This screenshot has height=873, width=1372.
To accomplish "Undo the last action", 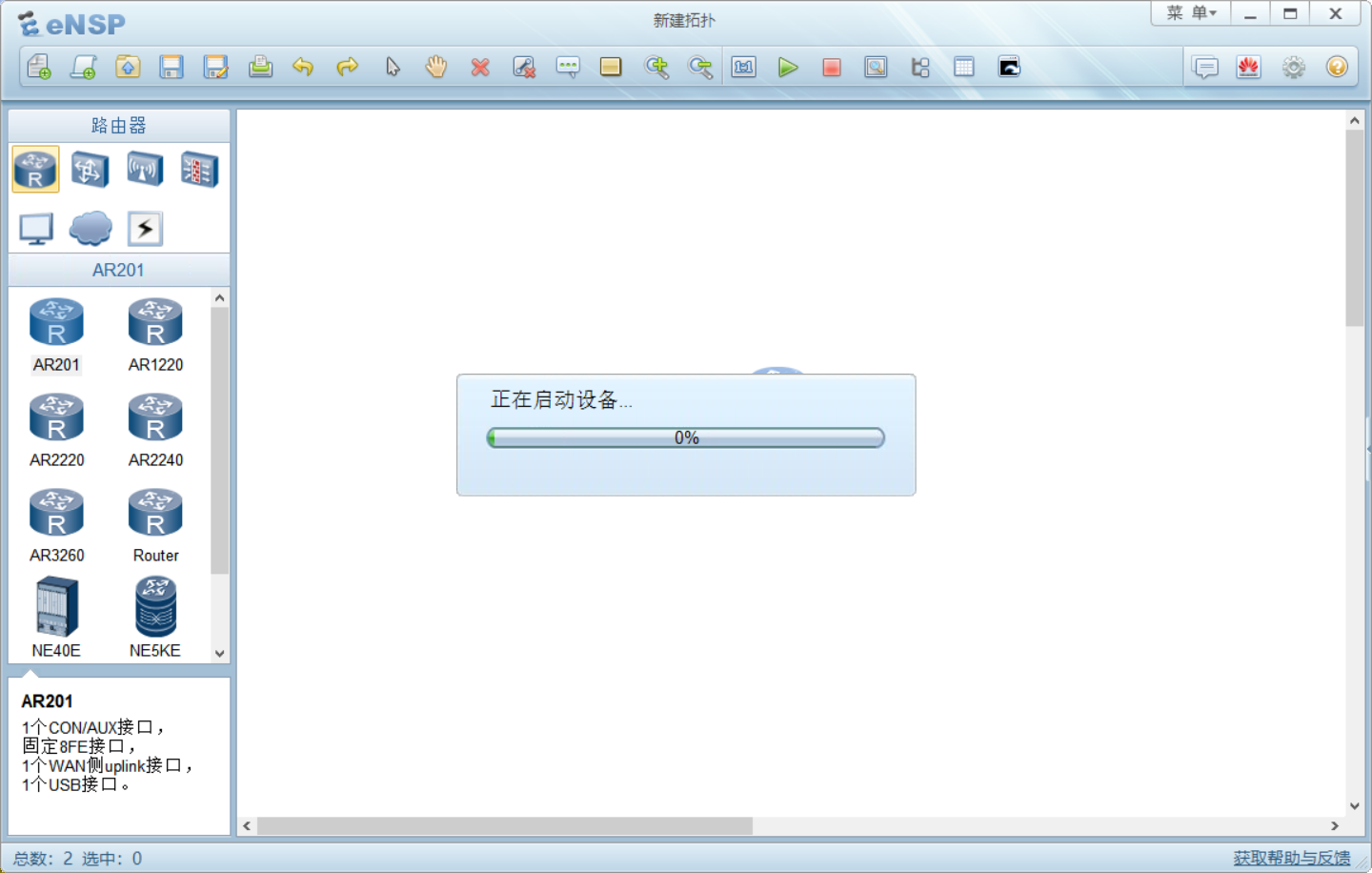I will 303,67.
